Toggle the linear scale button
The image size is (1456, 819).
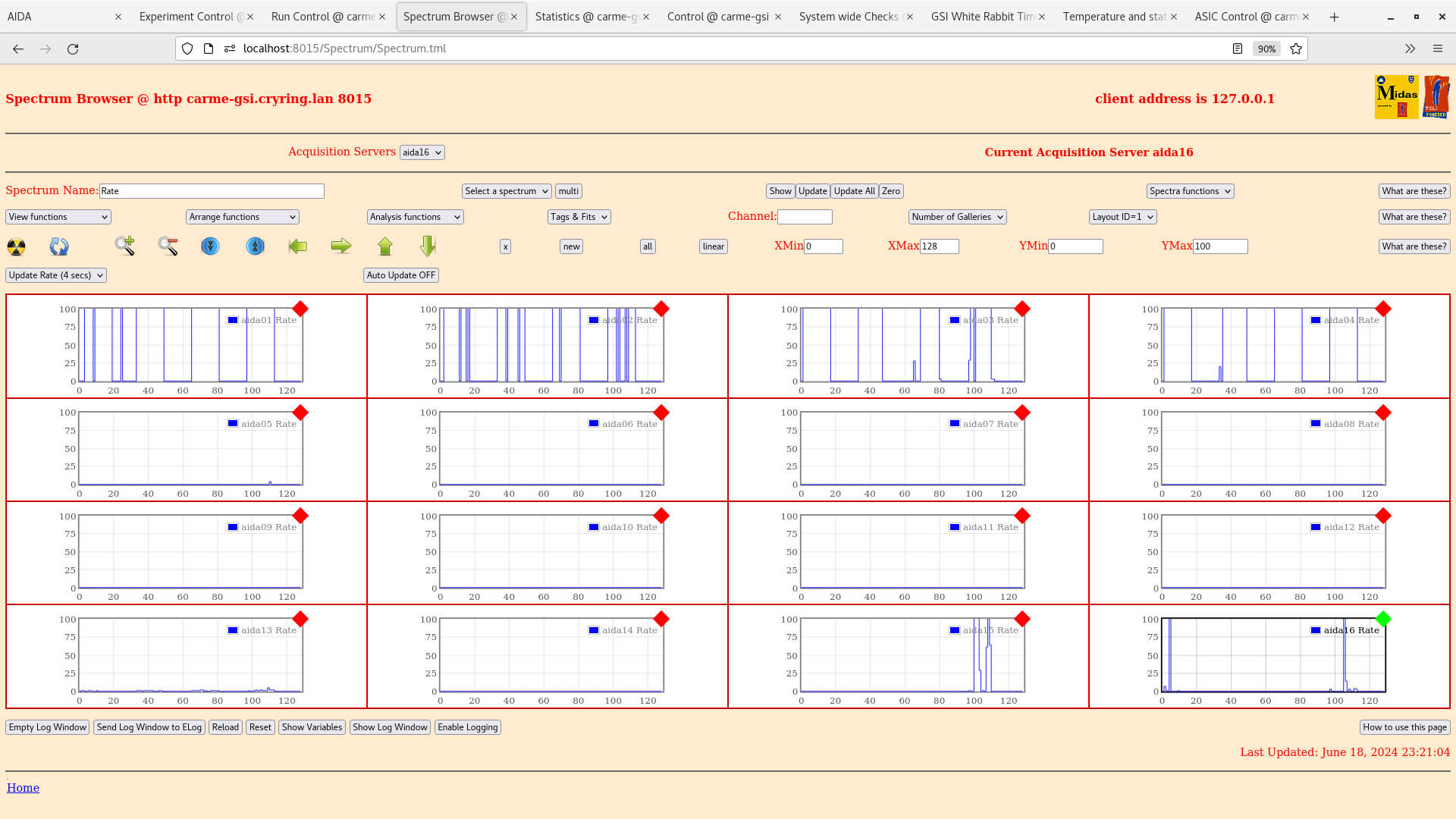tap(713, 246)
